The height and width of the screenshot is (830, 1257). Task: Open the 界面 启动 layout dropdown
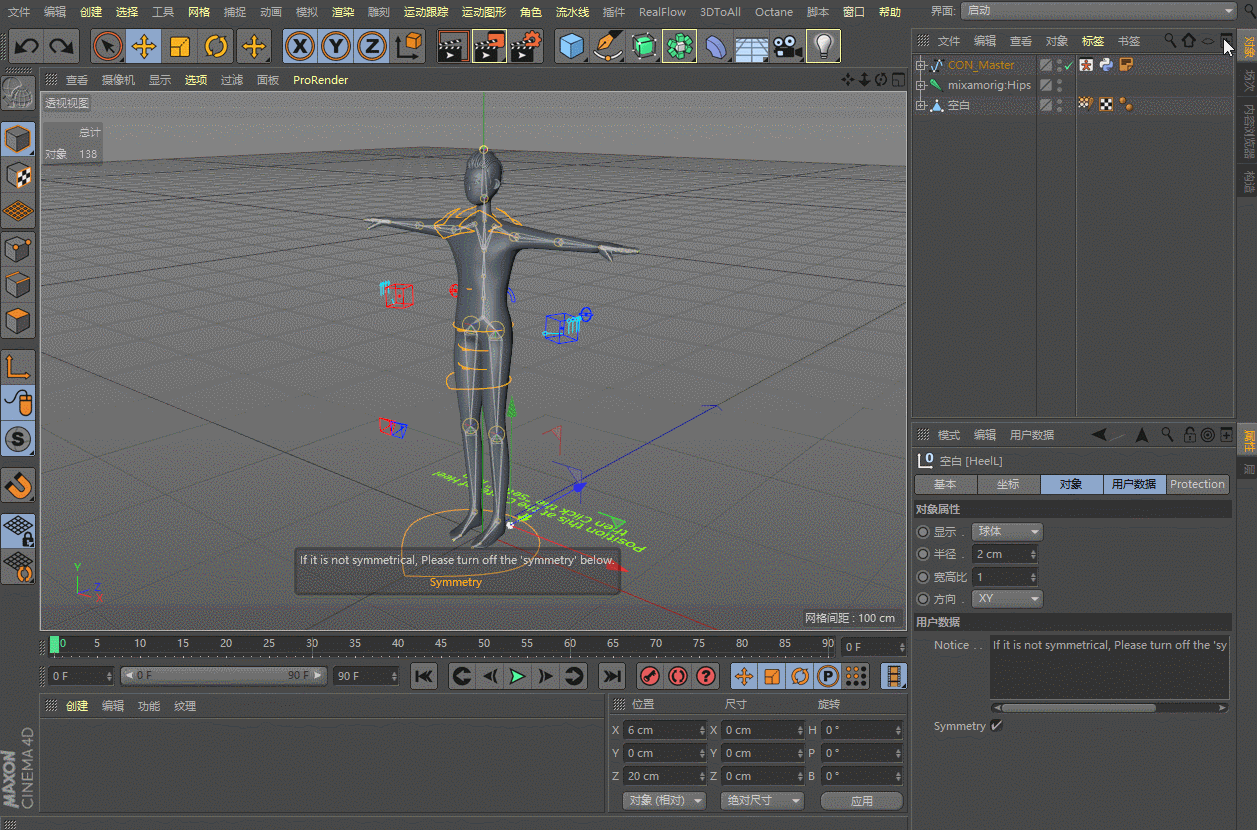[x=1099, y=11]
